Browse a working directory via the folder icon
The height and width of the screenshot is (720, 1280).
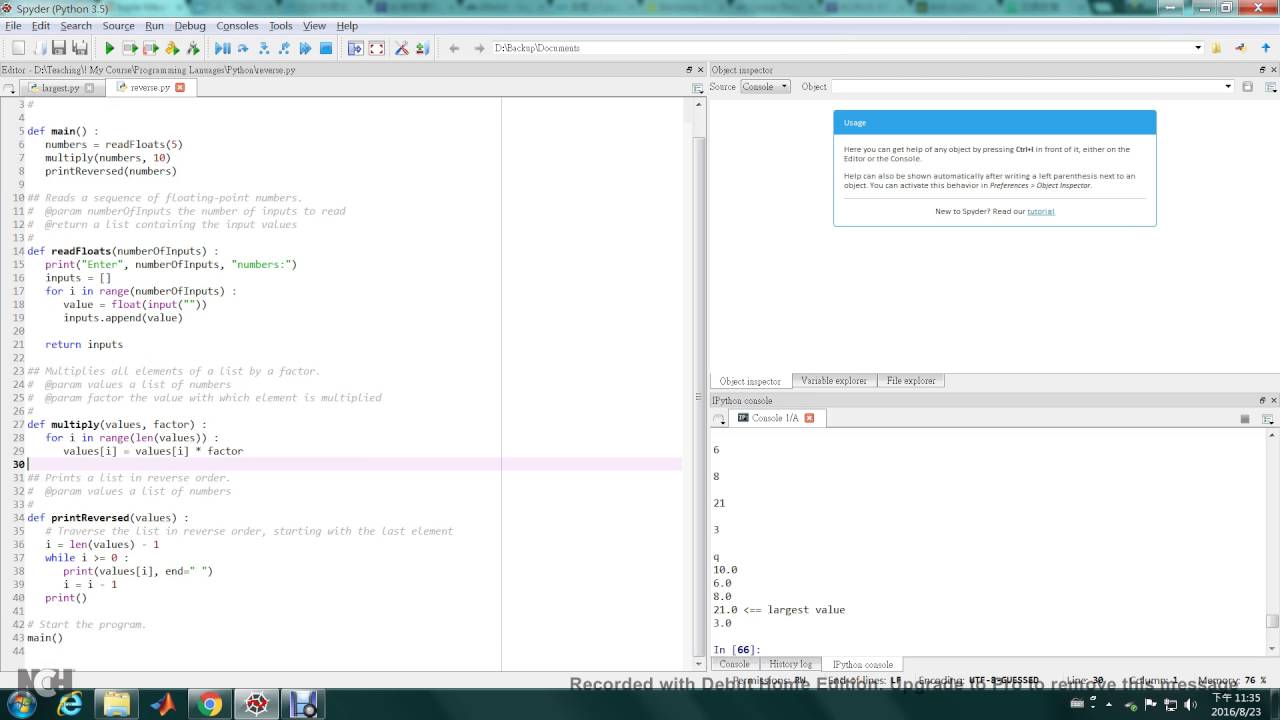click(x=1217, y=48)
